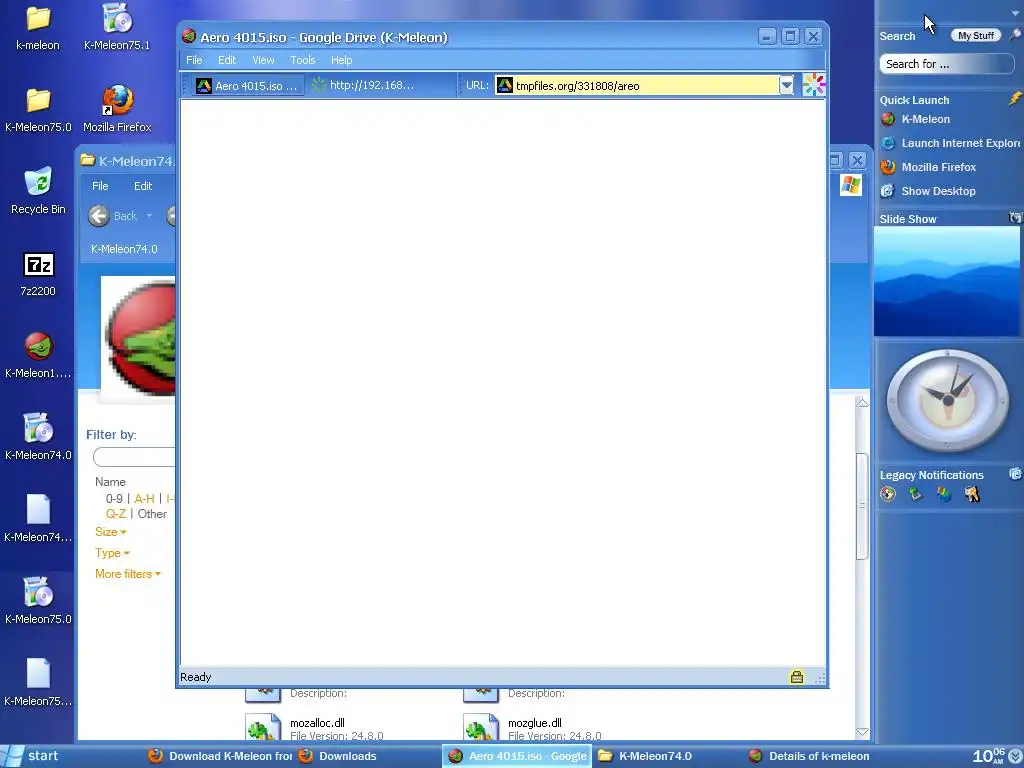Click the colorful throbber icon in K-Meleon toolbar

coord(814,85)
